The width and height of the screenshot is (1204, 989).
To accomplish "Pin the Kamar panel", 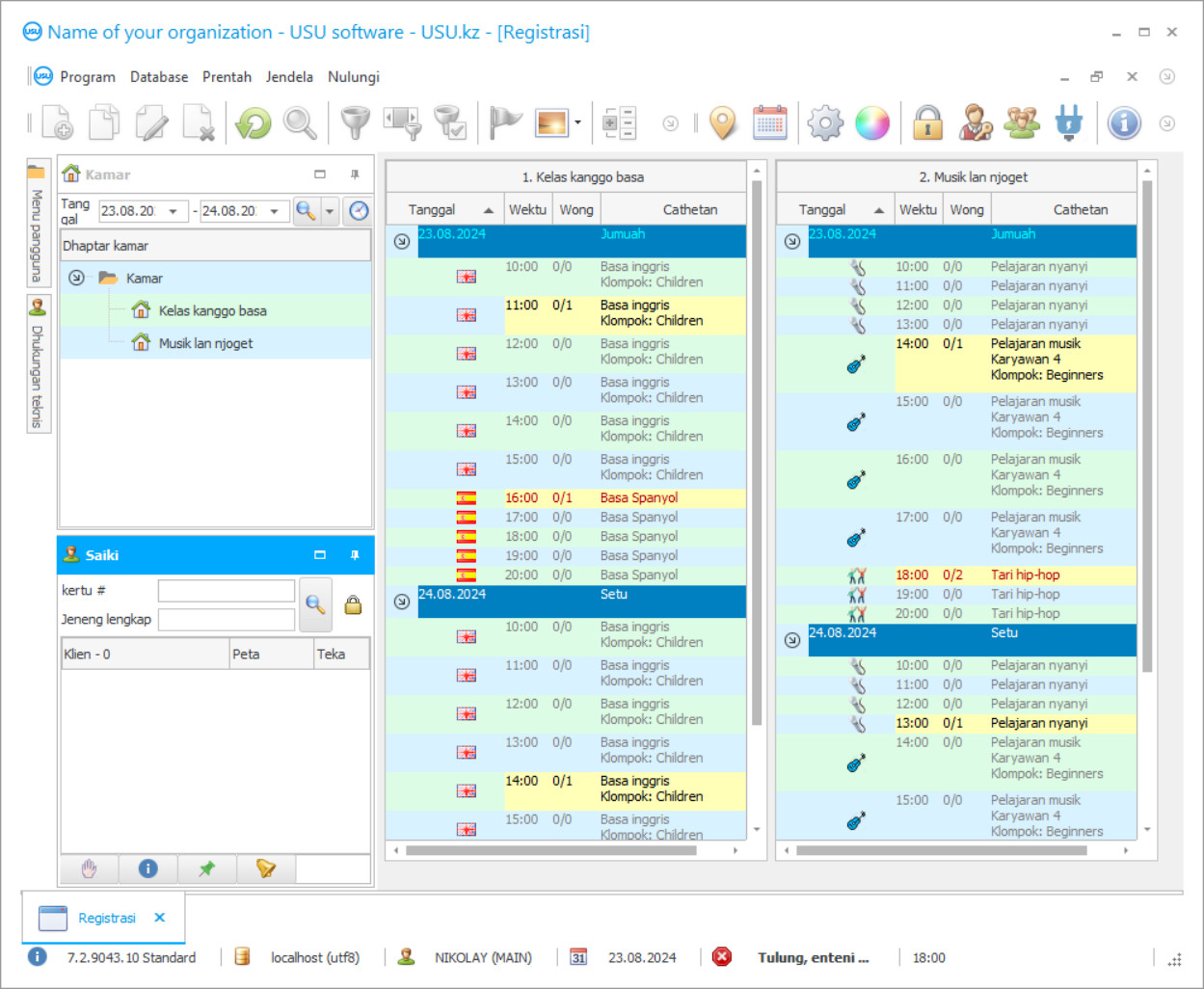I will (x=354, y=174).
